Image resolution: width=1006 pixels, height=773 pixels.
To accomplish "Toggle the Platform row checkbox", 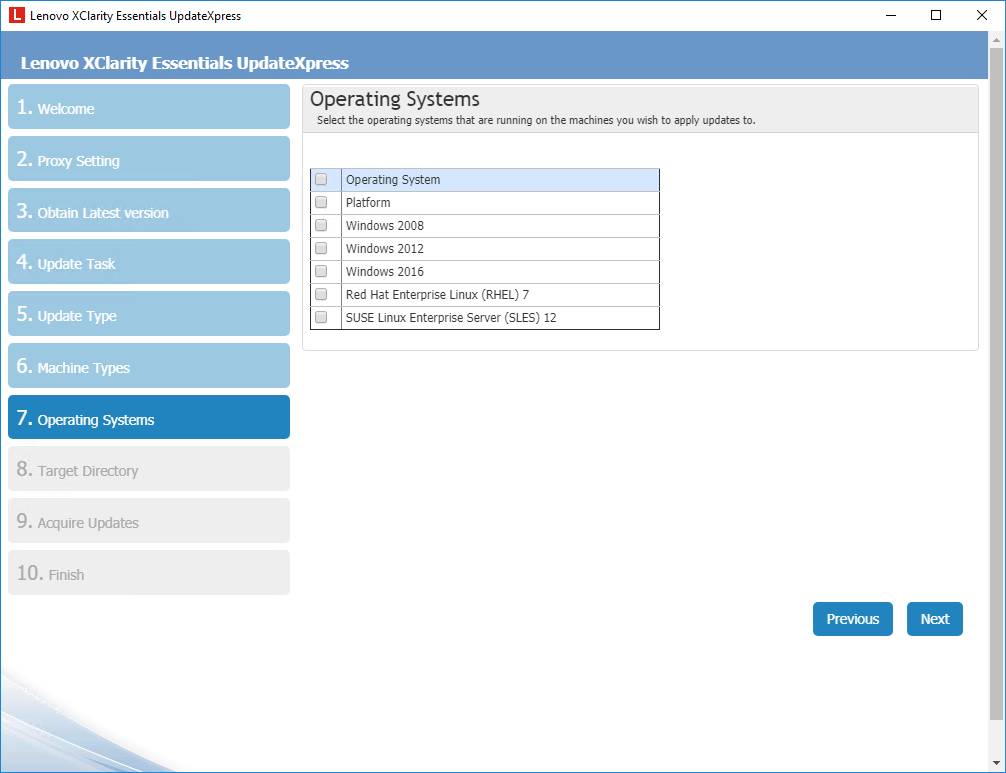I will click(x=321, y=202).
